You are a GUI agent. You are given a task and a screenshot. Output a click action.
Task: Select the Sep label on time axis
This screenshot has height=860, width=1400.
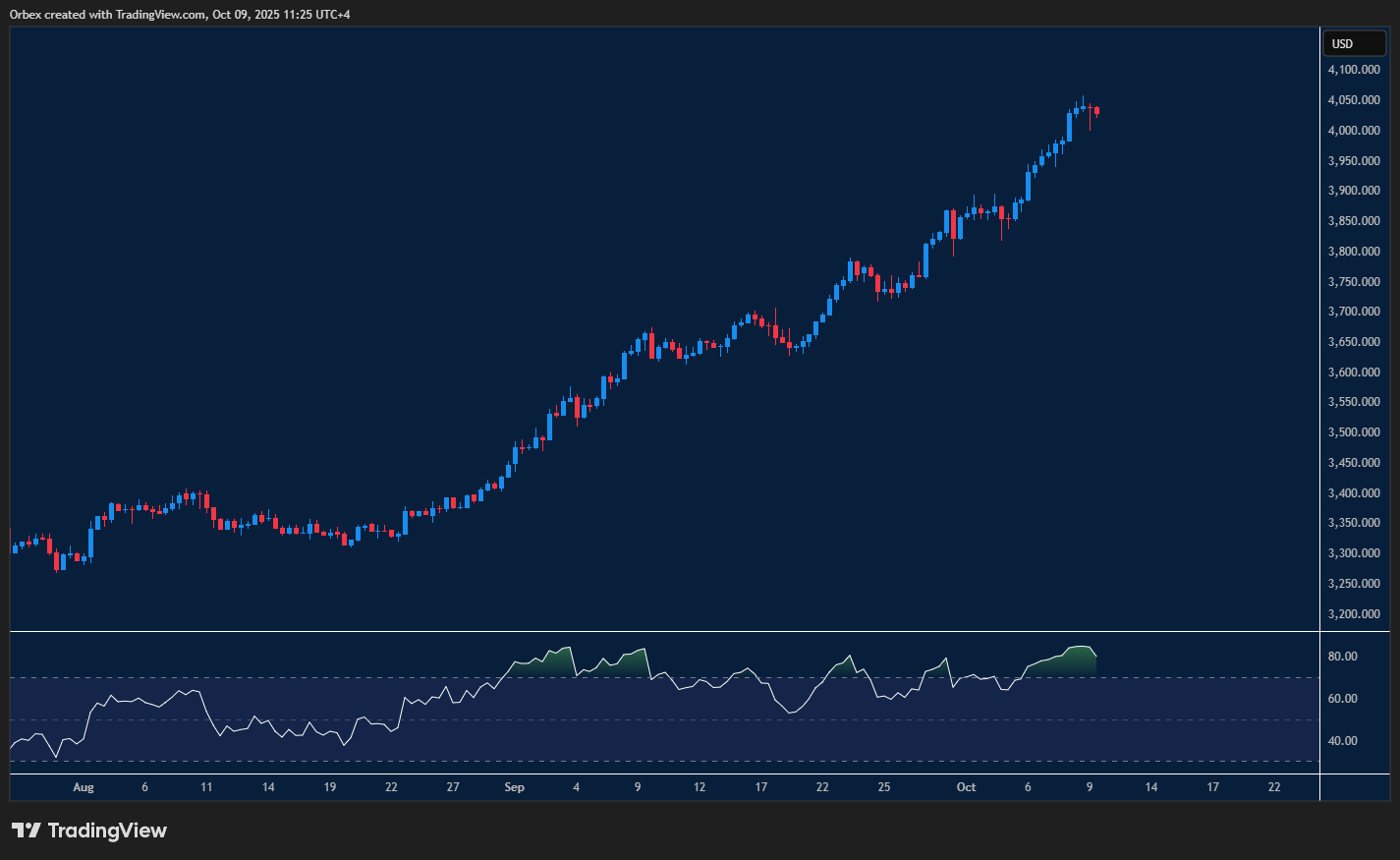click(514, 787)
